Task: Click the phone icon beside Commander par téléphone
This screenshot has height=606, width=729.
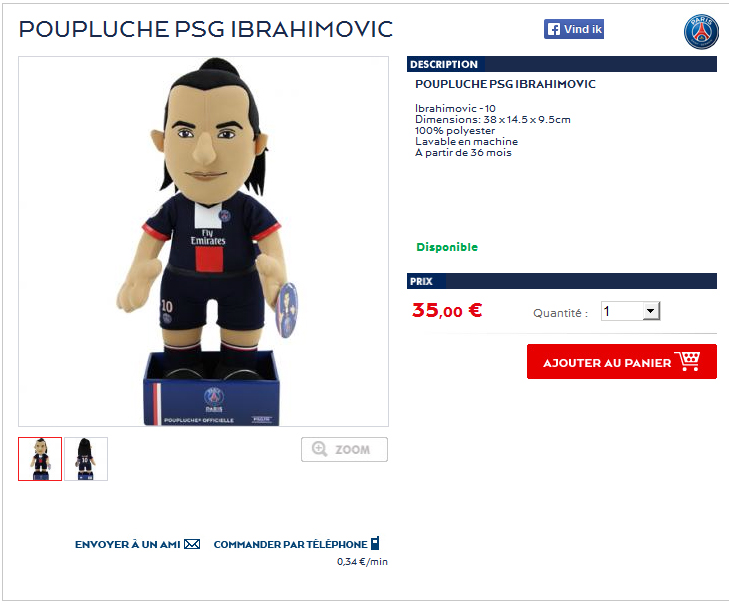Action: 375,543
